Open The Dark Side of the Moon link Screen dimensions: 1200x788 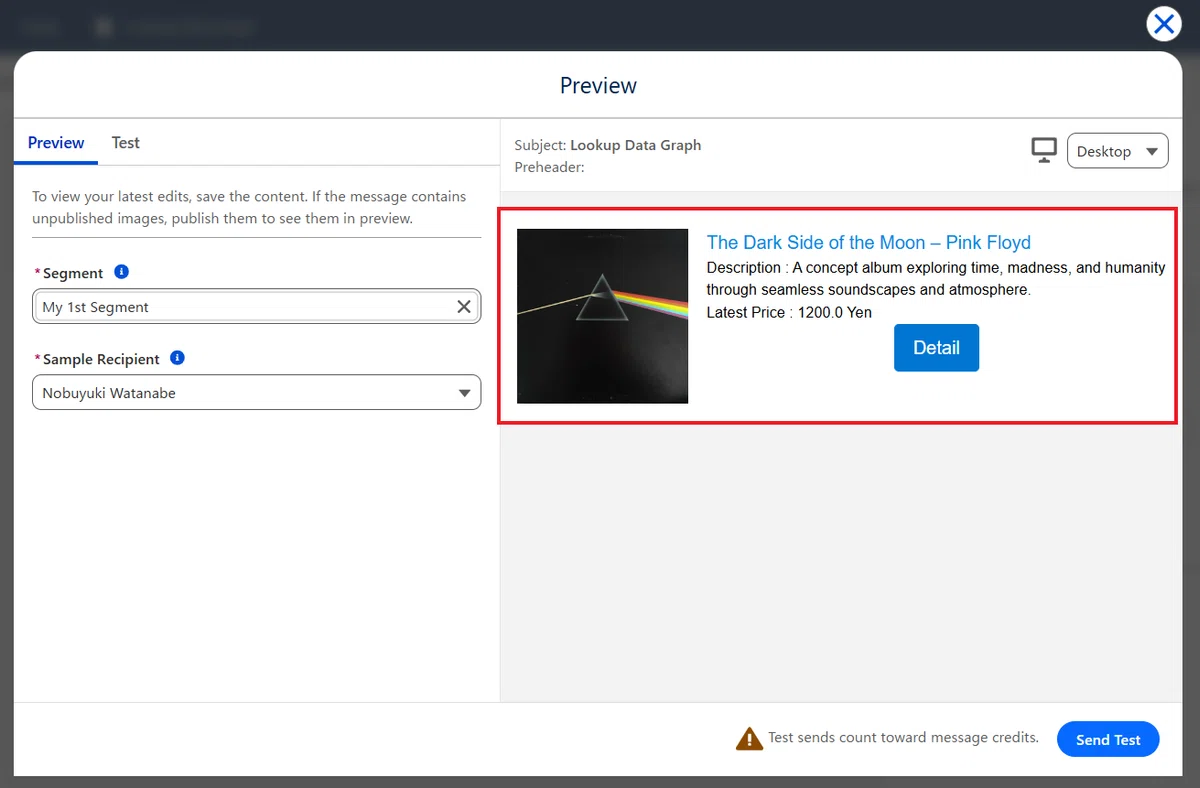(868, 242)
